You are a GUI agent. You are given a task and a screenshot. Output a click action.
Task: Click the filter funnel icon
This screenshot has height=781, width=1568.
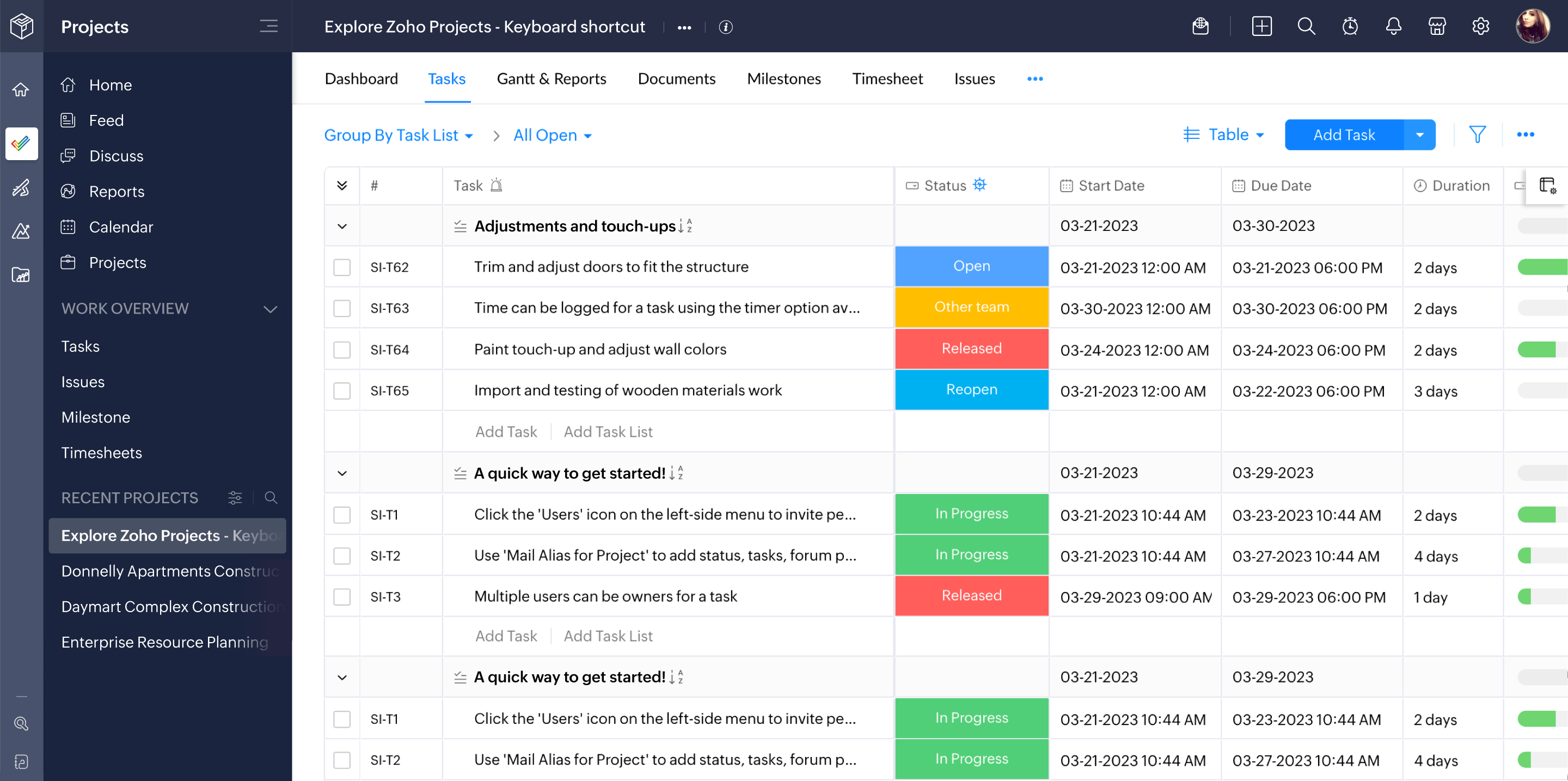coord(1477,135)
